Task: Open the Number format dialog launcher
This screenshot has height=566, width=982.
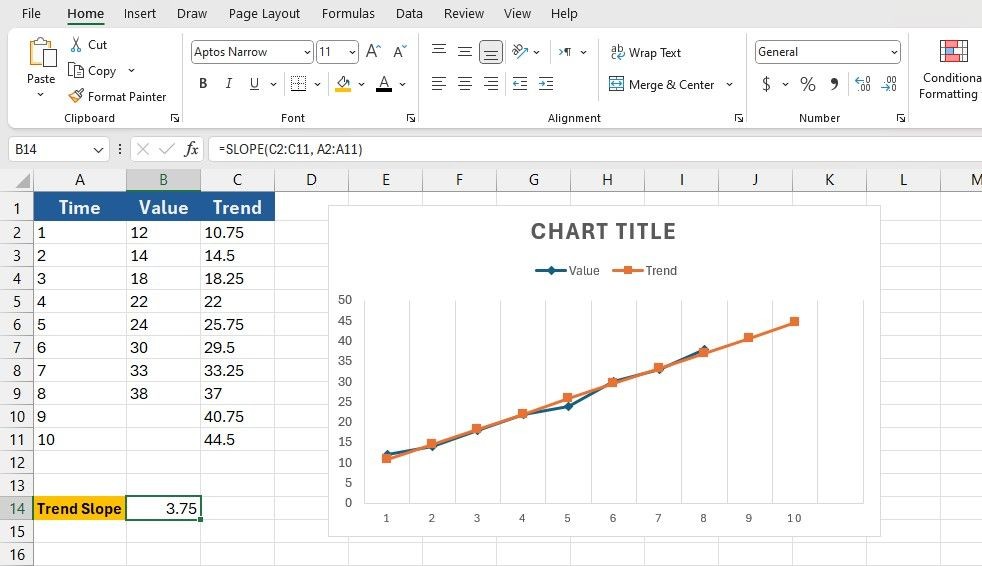Action: (x=901, y=118)
